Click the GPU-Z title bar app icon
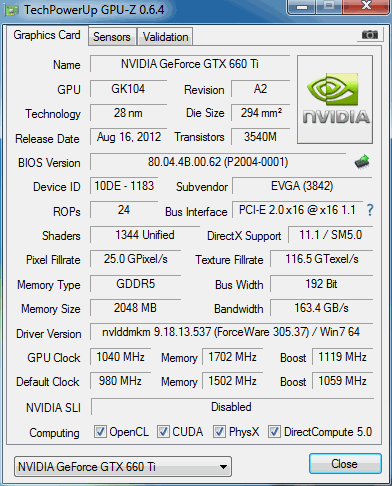This screenshot has width=392, height=486. (11, 11)
